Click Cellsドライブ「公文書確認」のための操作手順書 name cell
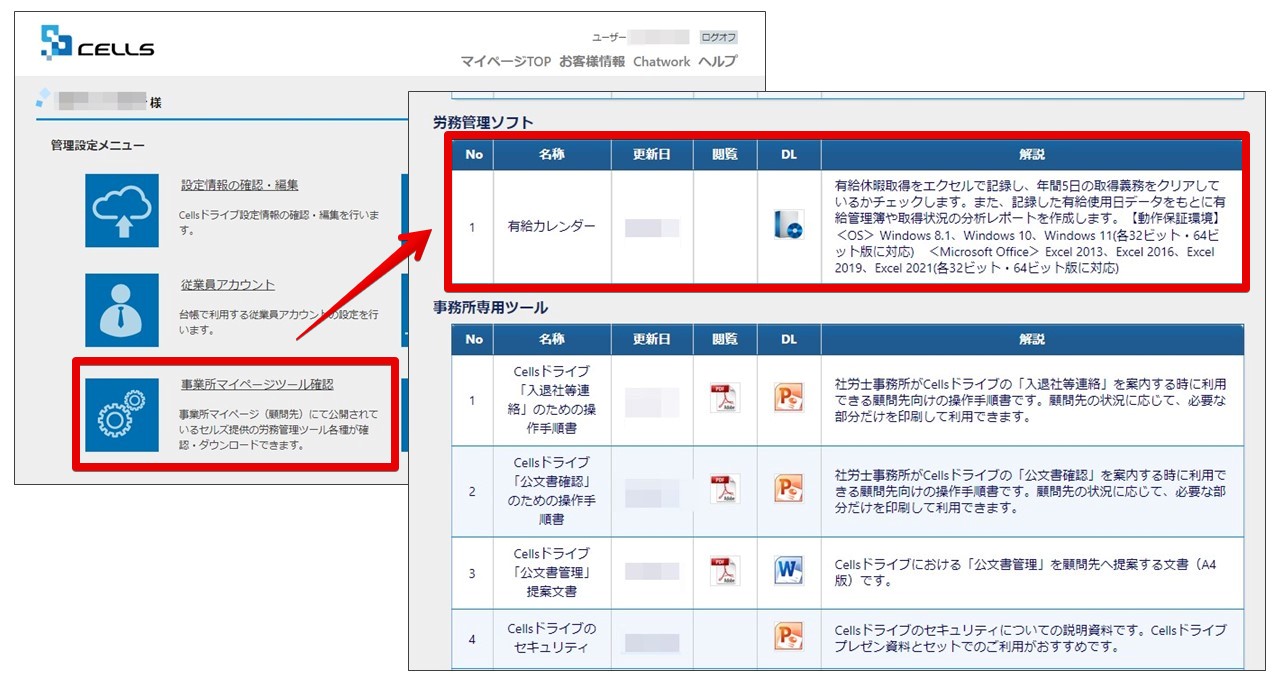This screenshot has height=681, width=1278. click(x=552, y=491)
